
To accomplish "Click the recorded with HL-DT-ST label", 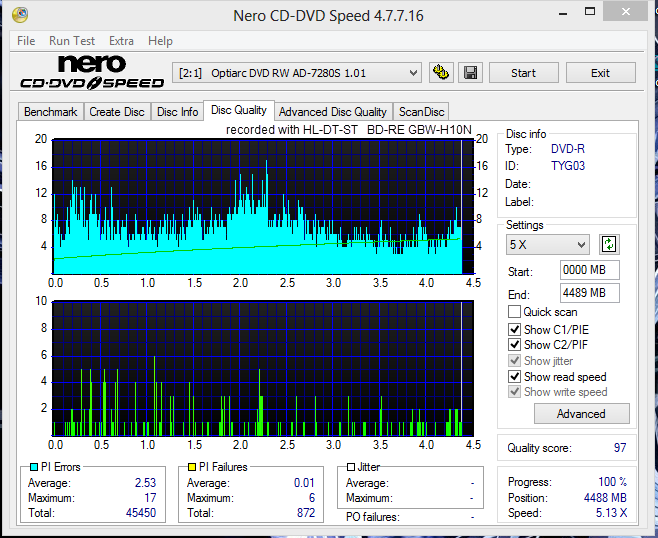I will point(349,130).
